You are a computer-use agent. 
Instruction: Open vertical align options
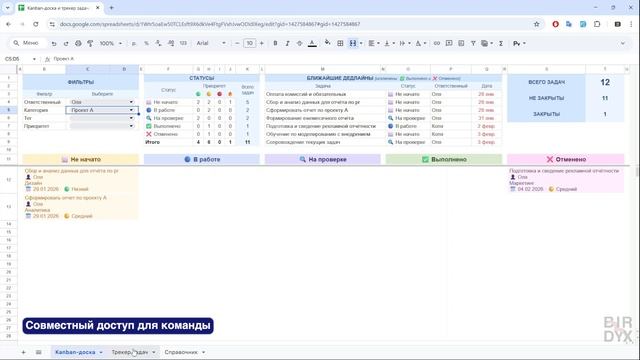389,43
